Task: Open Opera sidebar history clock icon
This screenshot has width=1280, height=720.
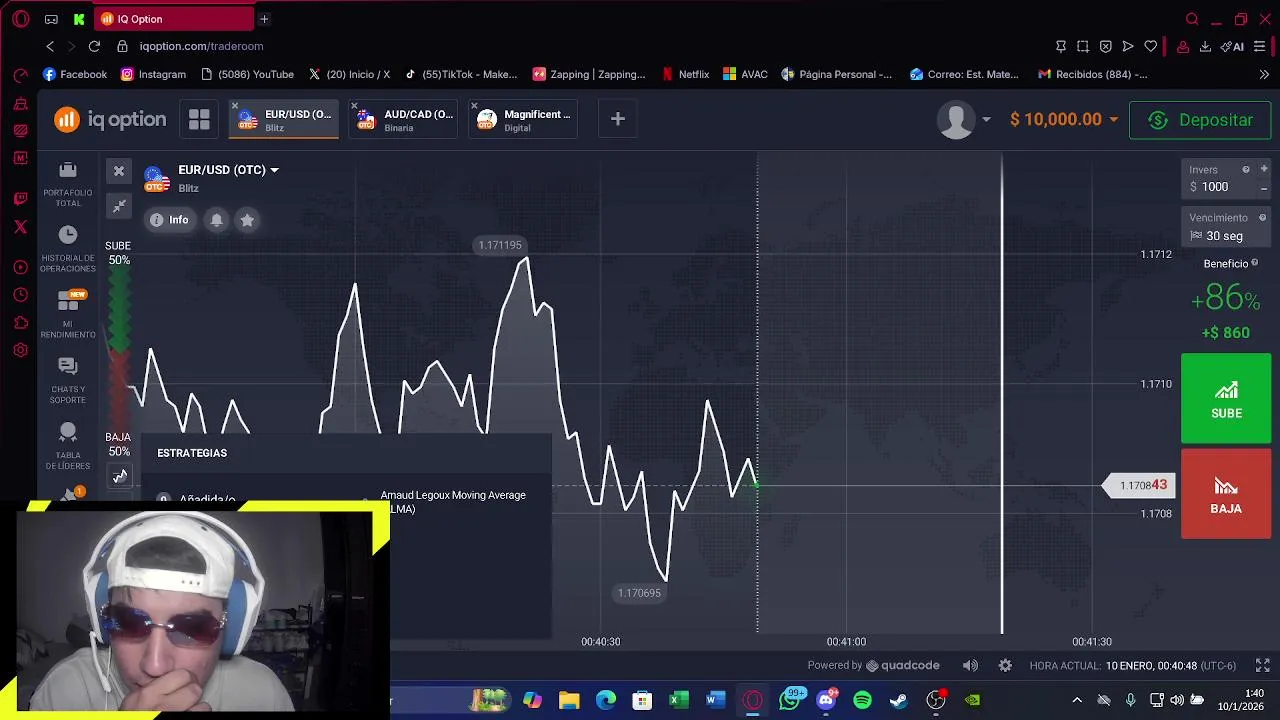Action: tap(20, 294)
